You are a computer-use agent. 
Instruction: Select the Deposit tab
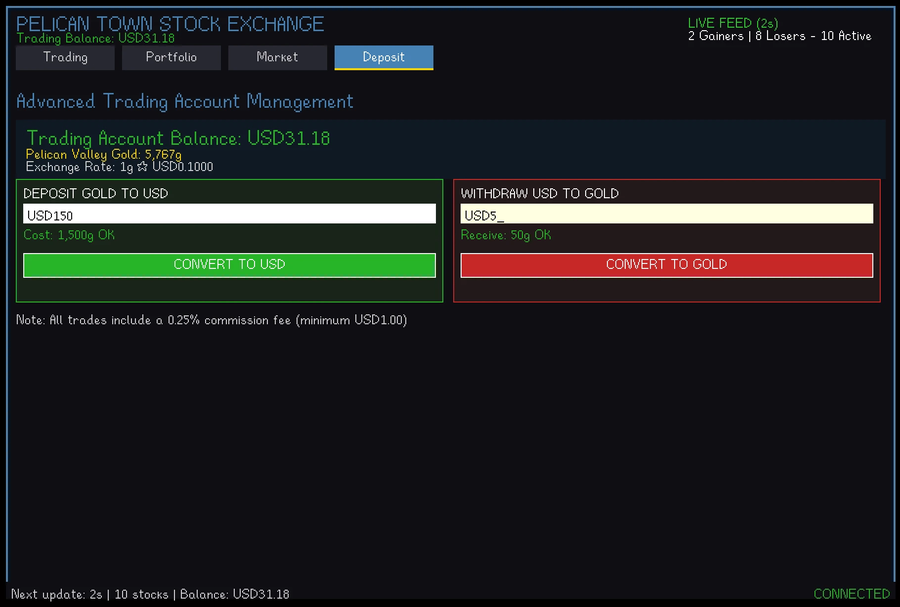coord(383,57)
